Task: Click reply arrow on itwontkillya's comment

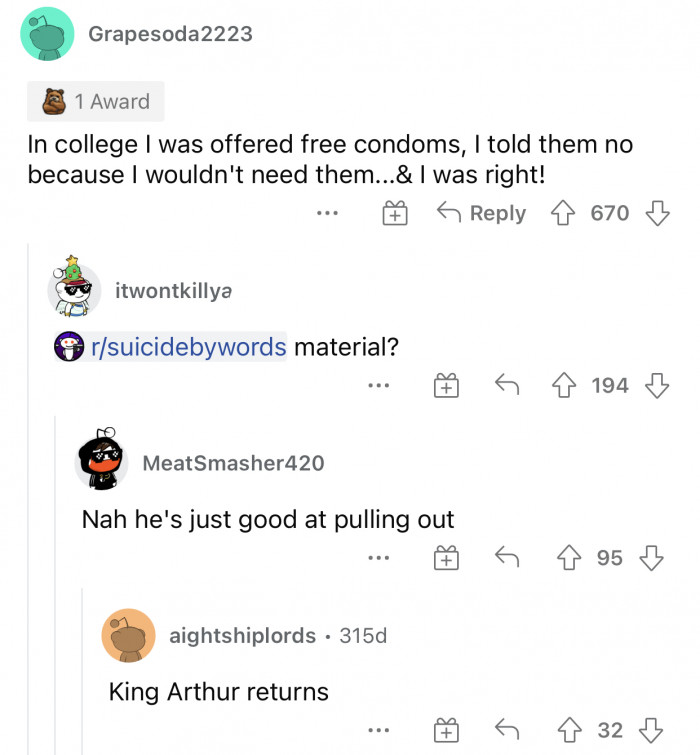Action: (508, 385)
